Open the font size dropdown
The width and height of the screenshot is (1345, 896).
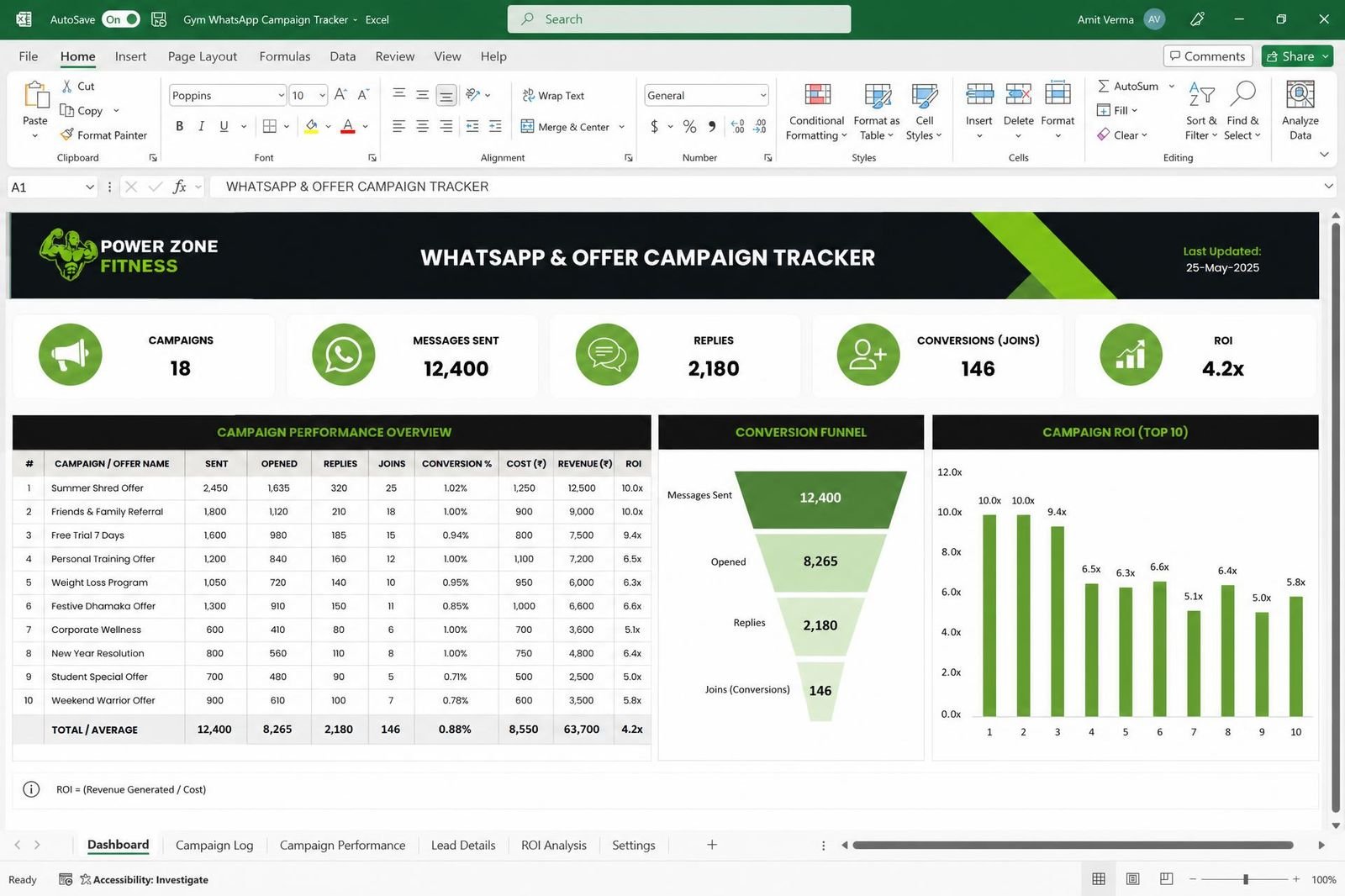tap(322, 95)
